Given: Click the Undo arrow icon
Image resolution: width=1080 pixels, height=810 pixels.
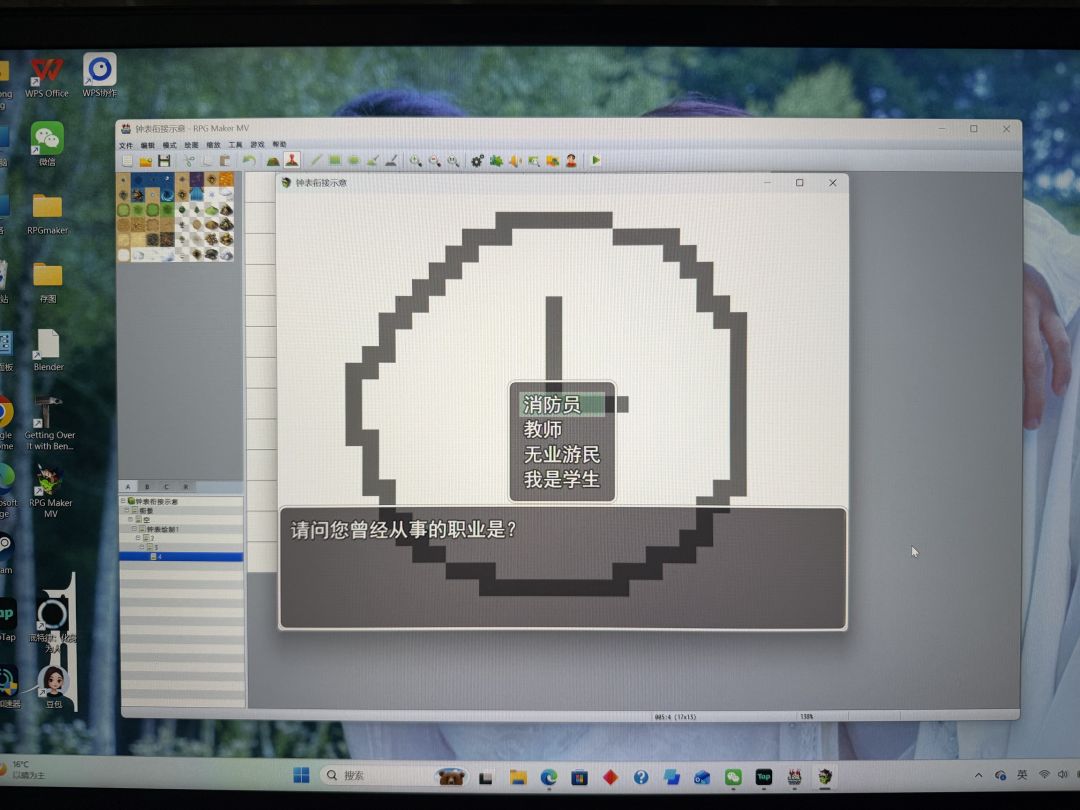Looking at the screenshot, I should point(249,160).
